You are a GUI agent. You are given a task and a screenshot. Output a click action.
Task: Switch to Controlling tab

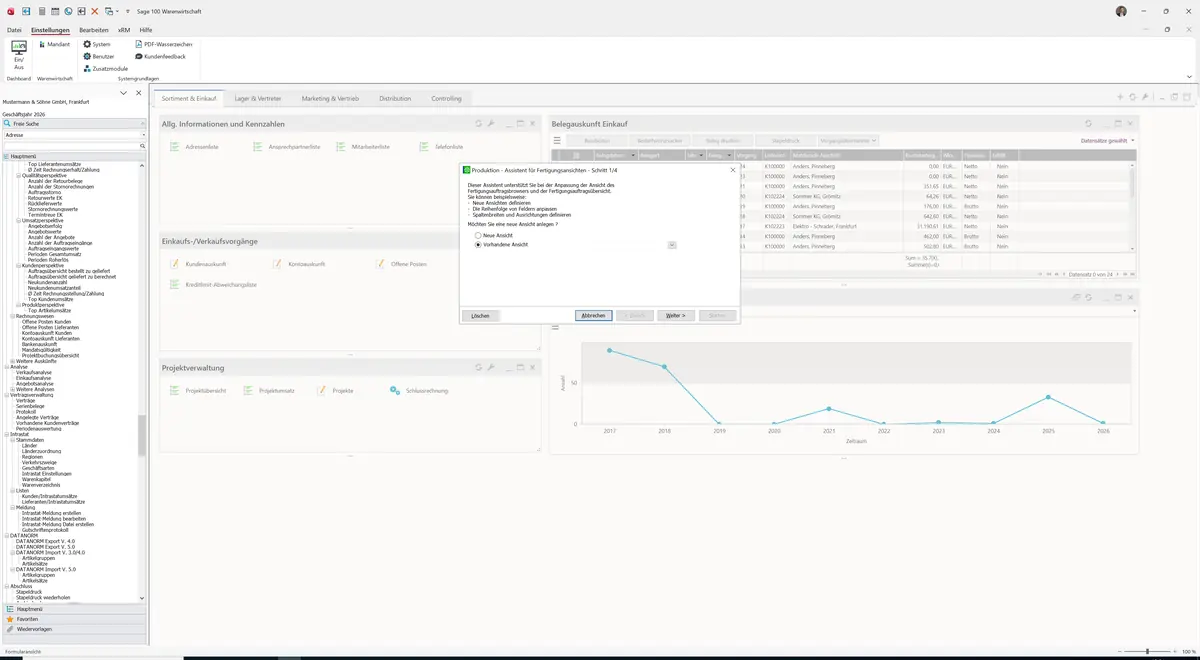coord(447,99)
